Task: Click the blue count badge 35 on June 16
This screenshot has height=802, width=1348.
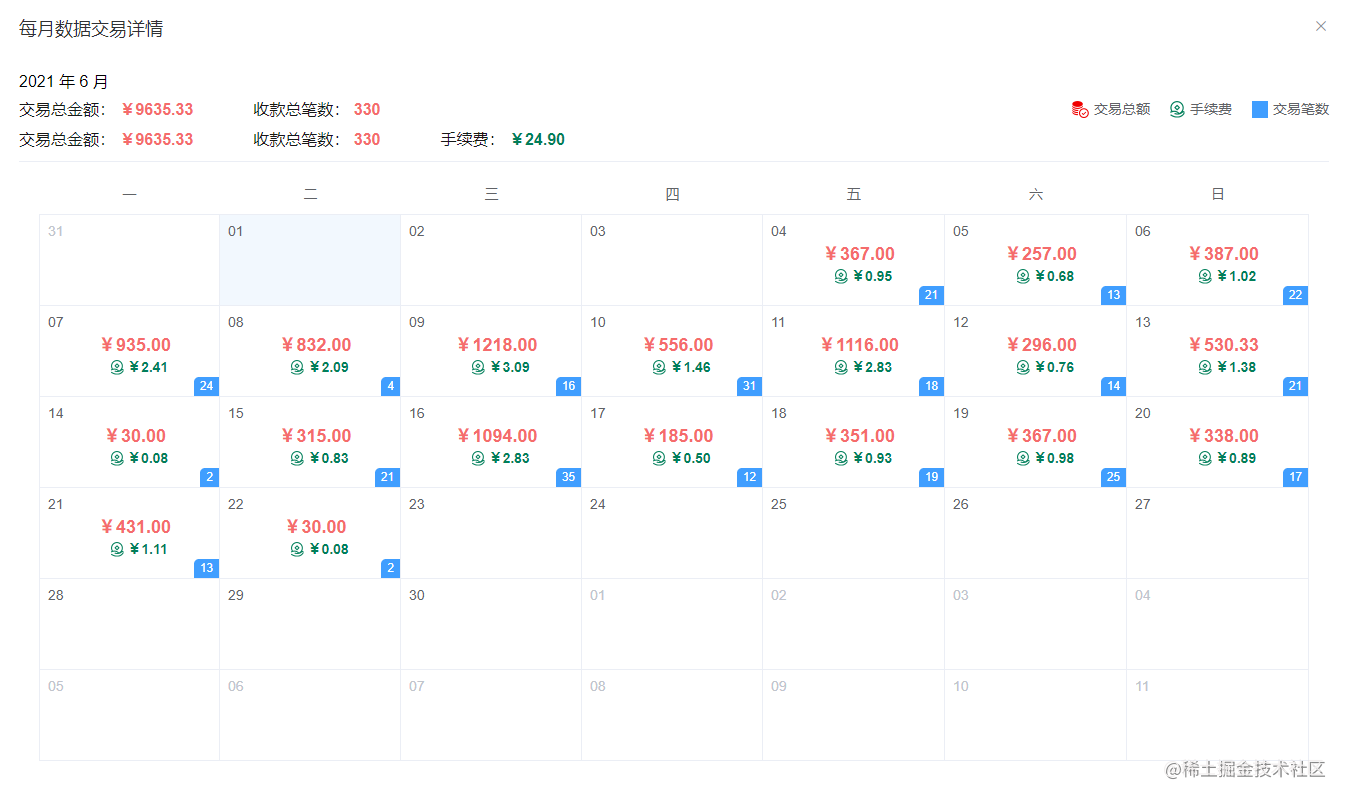Action: click(x=567, y=477)
